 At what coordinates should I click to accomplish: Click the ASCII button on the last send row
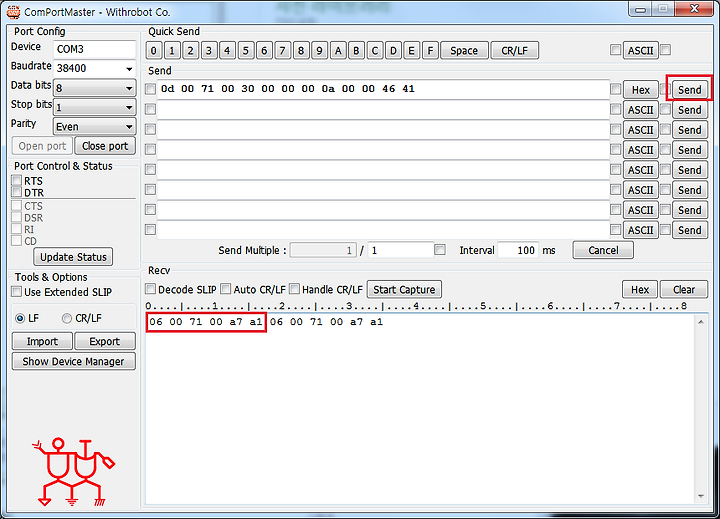pos(641,230)
